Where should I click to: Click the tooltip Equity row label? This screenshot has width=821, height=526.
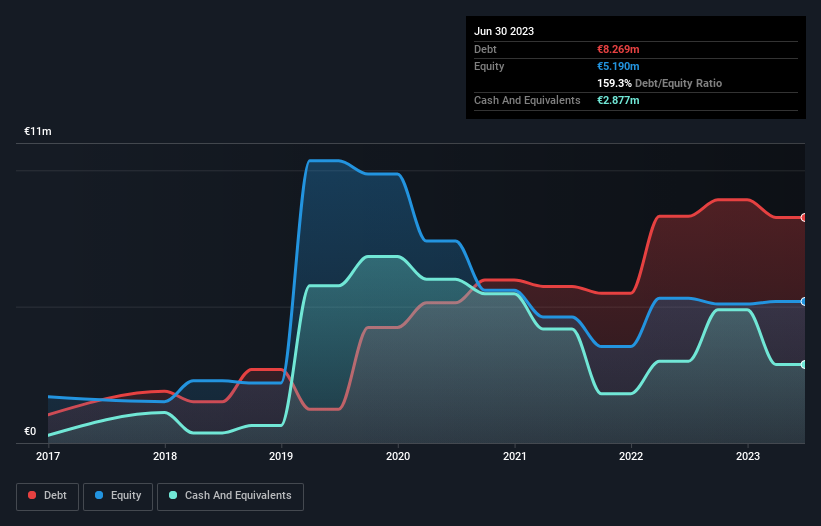(x=489, y=66)
